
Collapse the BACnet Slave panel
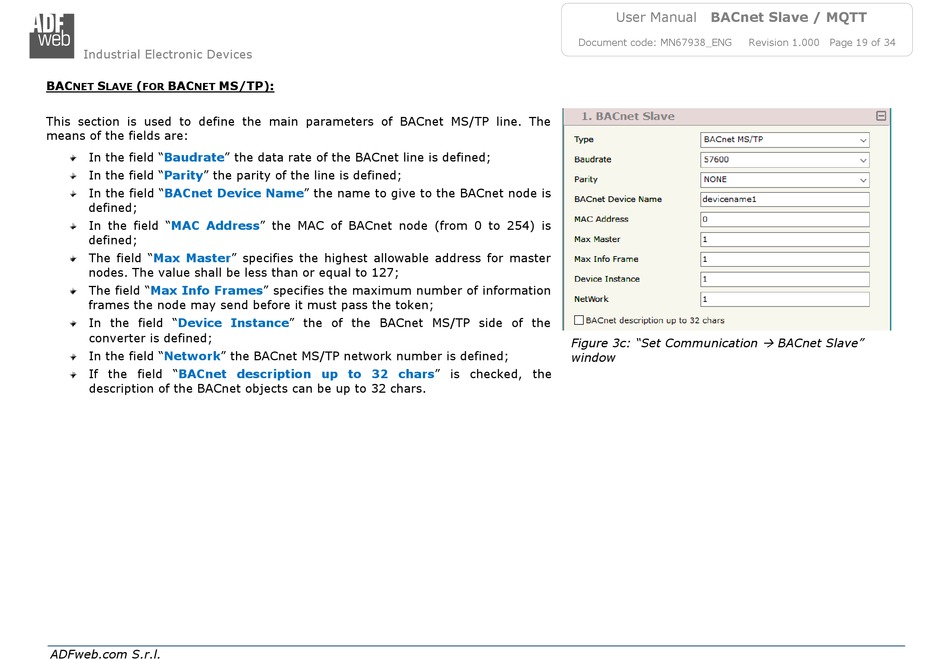pos(881,116)
